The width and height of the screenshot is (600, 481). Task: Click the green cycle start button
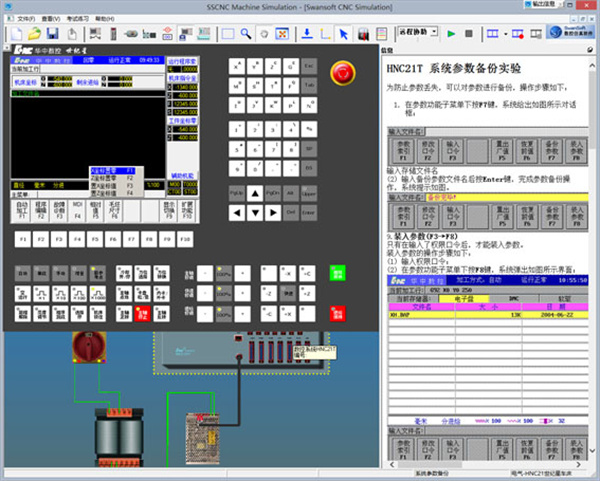click(336, 273)
